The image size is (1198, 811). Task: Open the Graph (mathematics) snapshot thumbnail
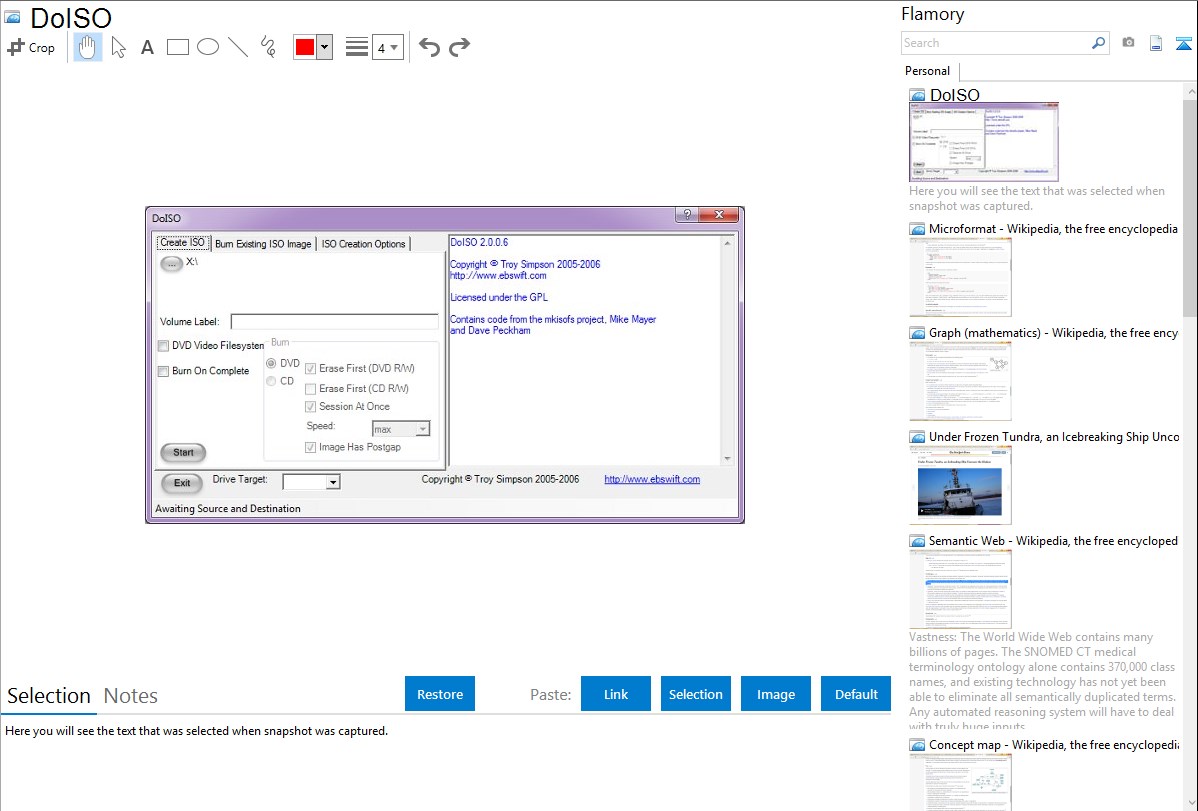pos(960,381)
